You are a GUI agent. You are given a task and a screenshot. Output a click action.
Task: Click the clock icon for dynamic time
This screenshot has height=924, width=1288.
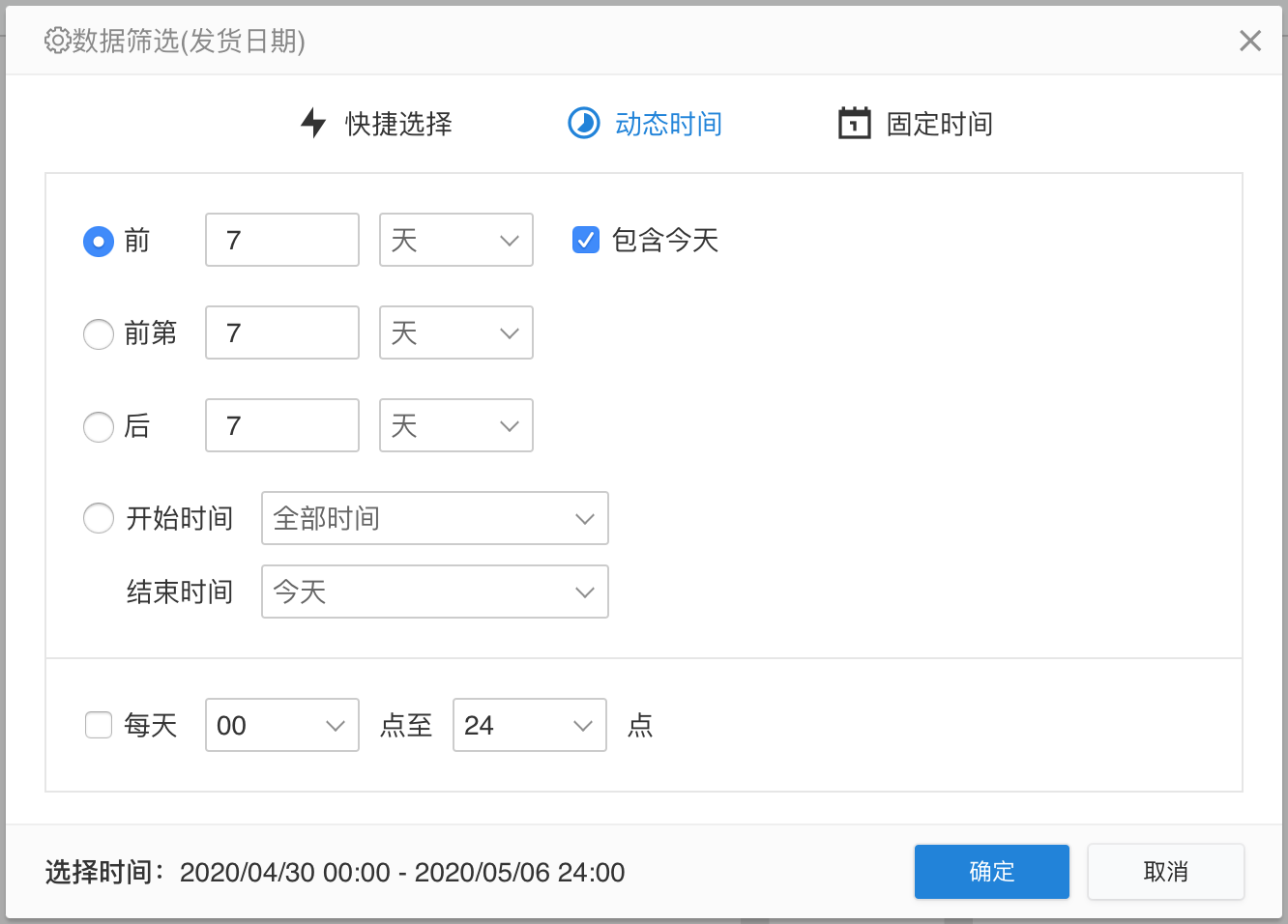point(583,124)
